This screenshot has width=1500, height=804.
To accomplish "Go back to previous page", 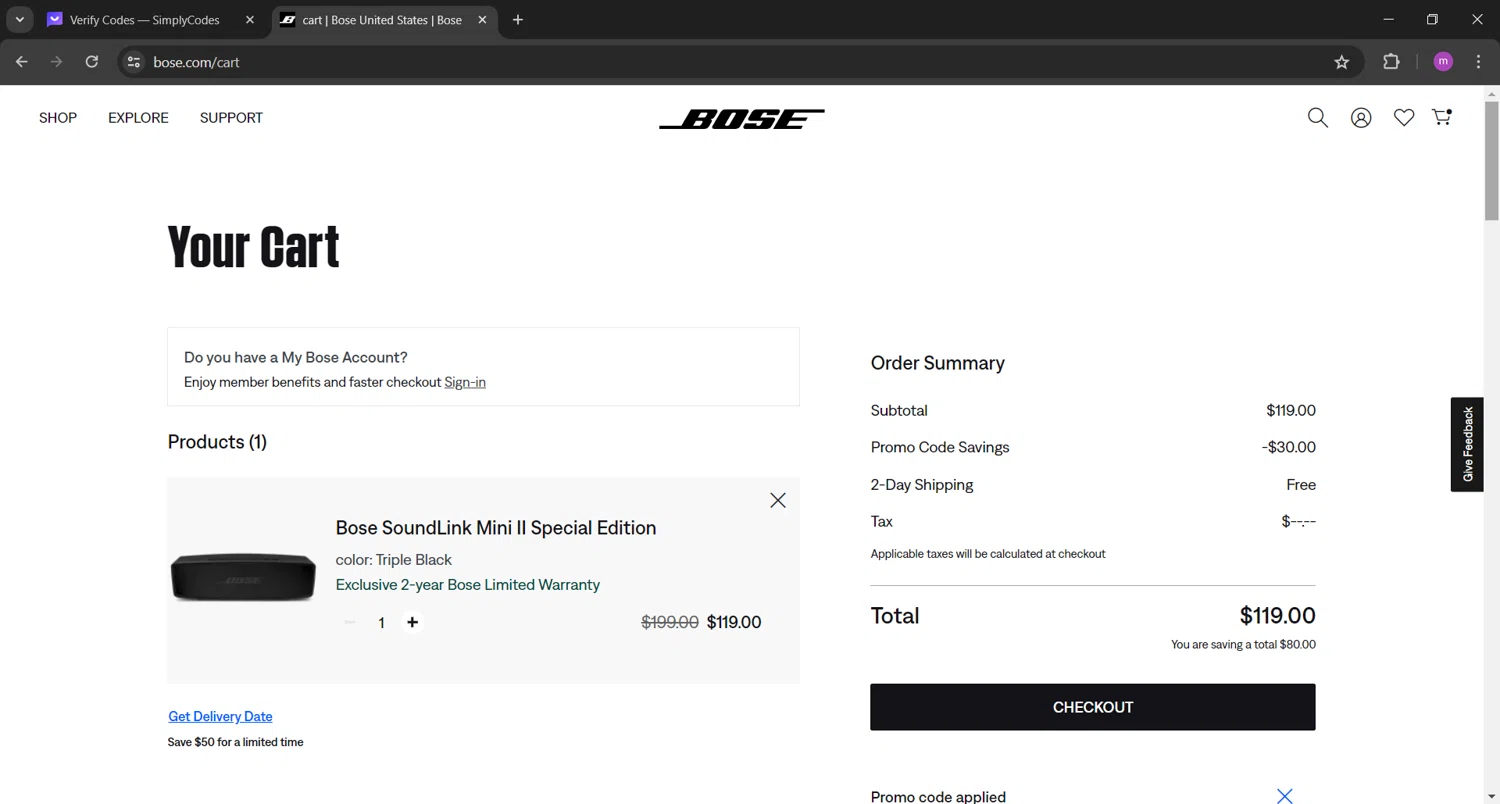I will coord(22,62).
